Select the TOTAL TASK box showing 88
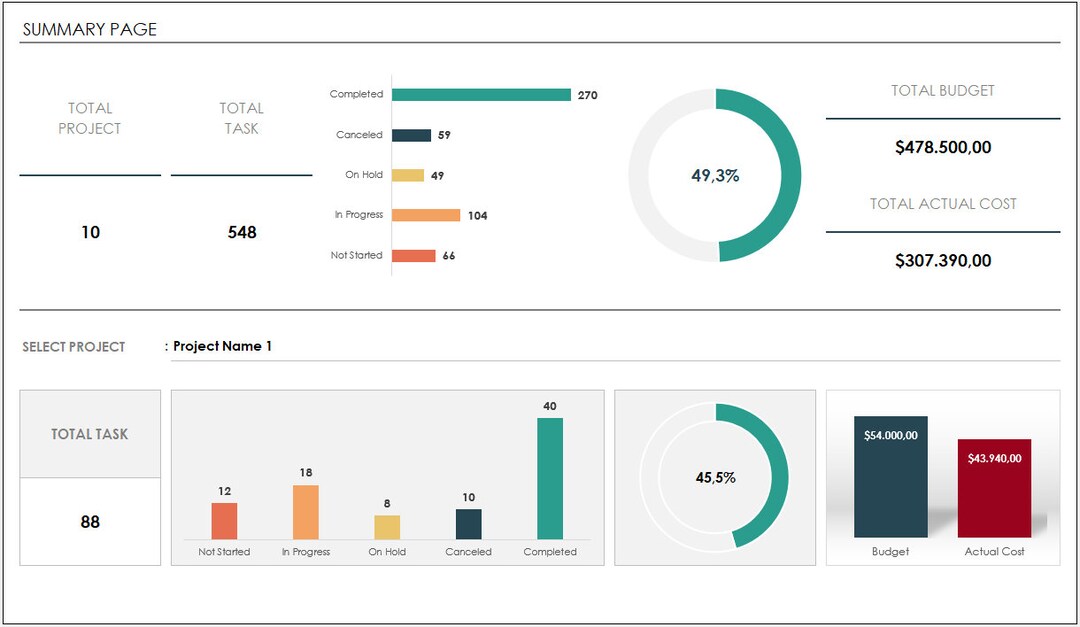 coord(89,521)
